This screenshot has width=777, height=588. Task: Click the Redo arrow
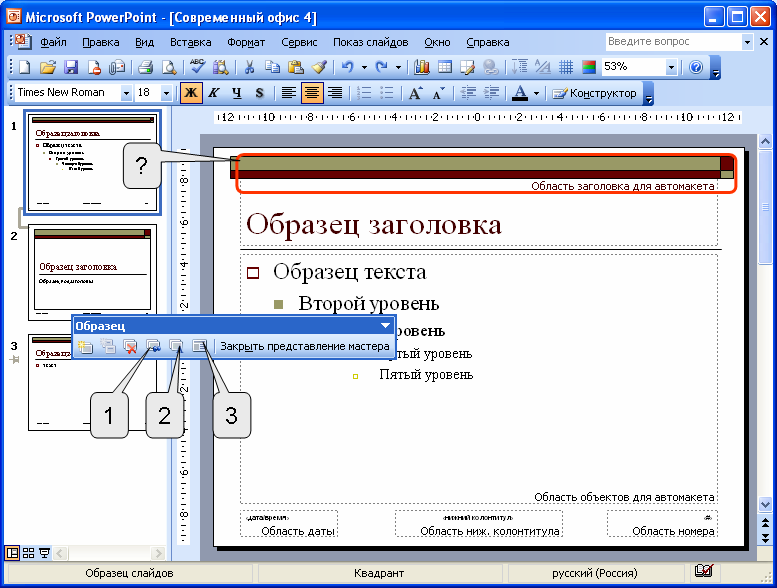pos(381,67)
